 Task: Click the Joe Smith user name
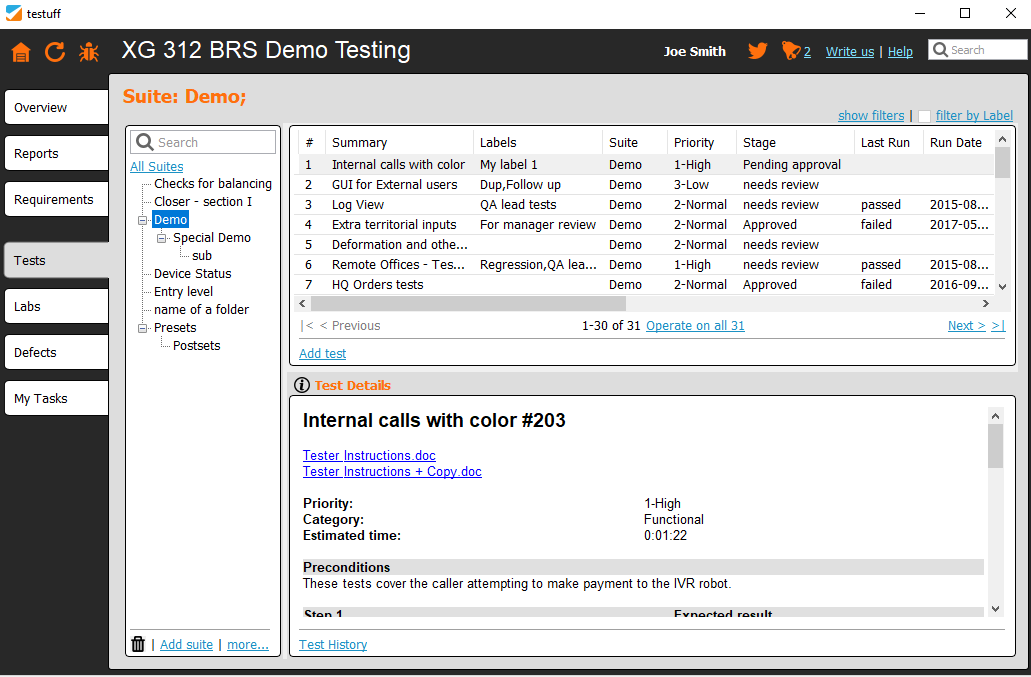pyautogui.click(x=694, y=51)
